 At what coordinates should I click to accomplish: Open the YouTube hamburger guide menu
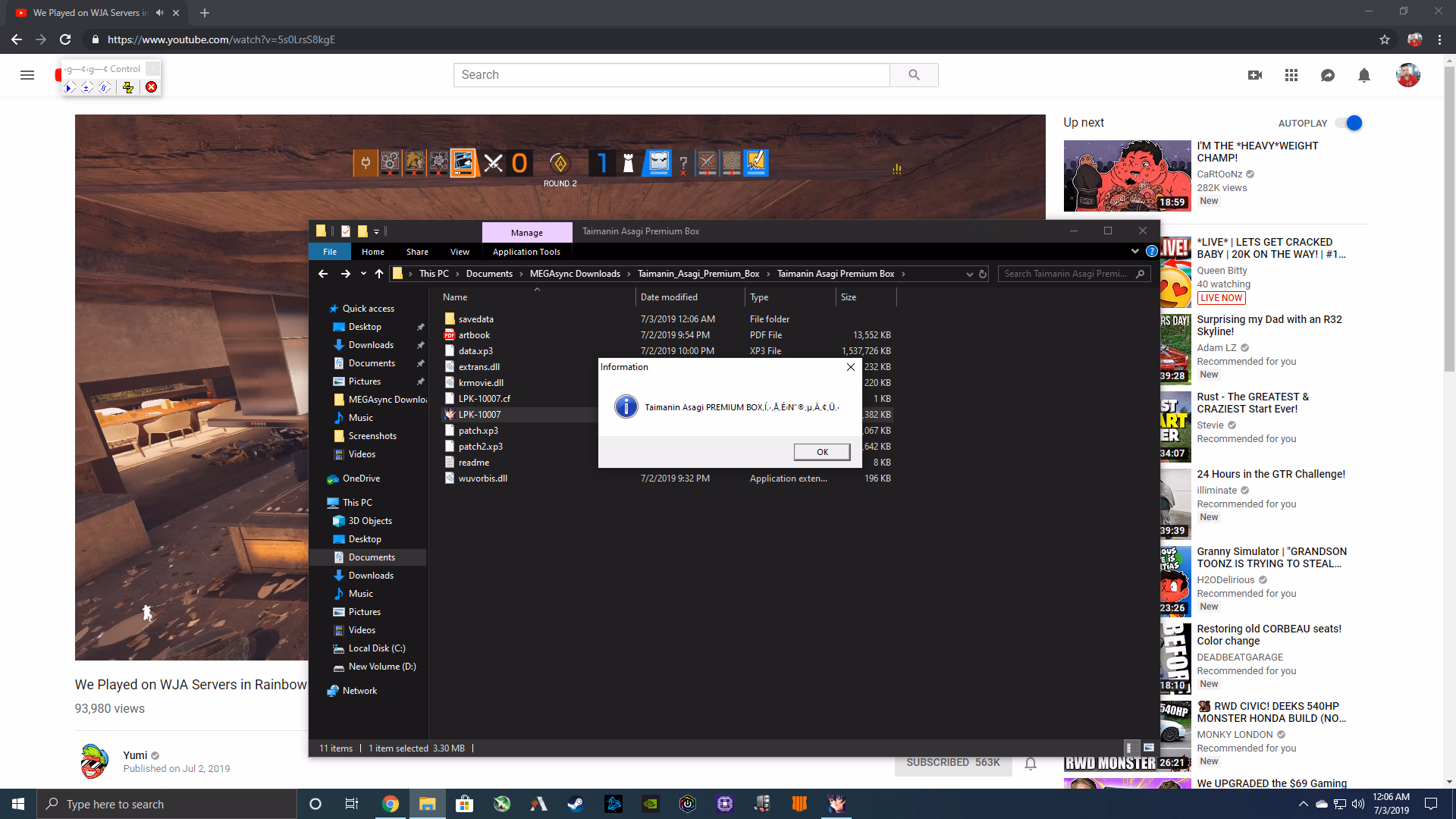(27, 75)
